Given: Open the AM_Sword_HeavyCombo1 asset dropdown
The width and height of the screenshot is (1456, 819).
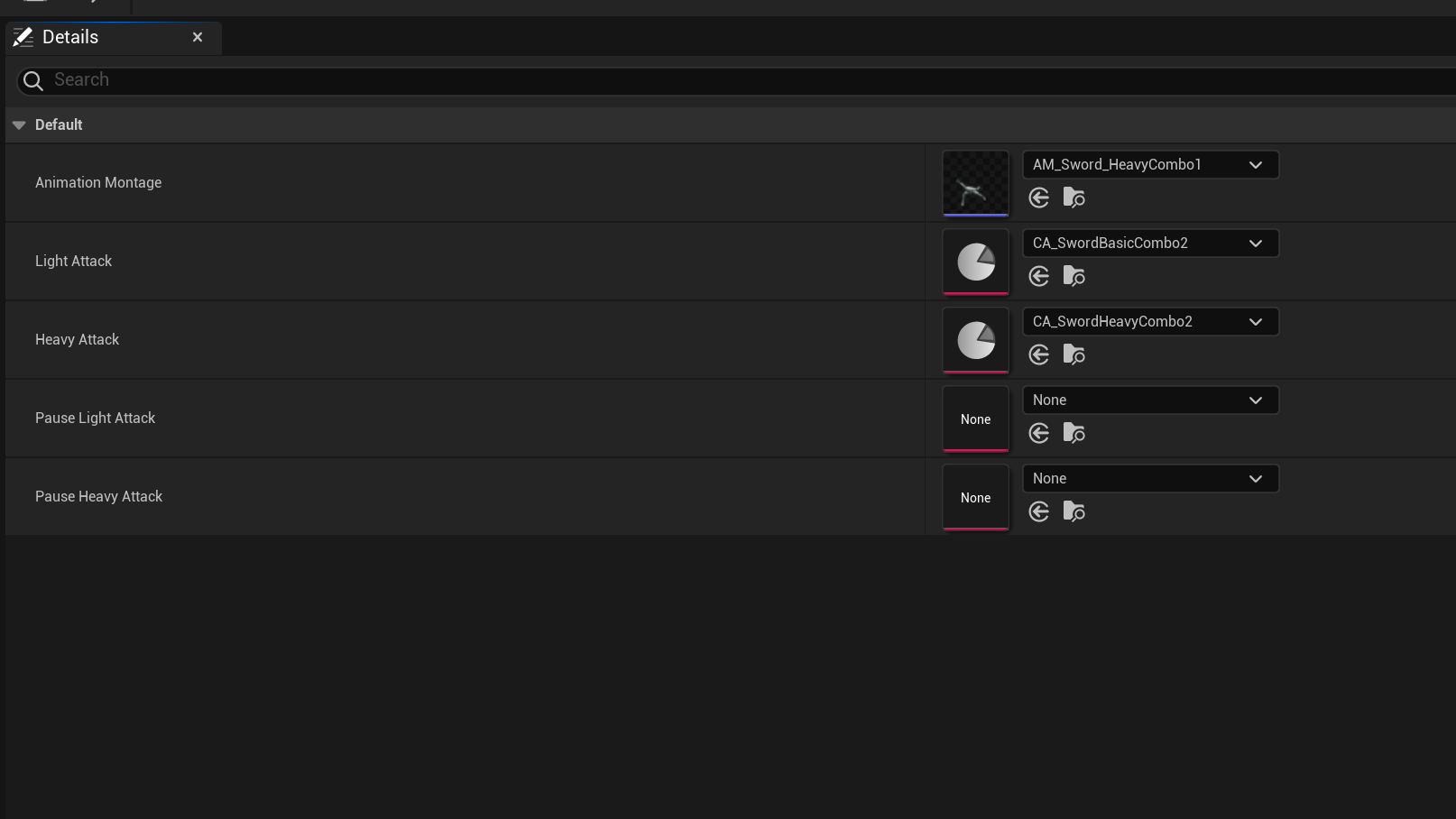Looking at the screenshot, I should pyautogui.click(x=1150, y=165).
